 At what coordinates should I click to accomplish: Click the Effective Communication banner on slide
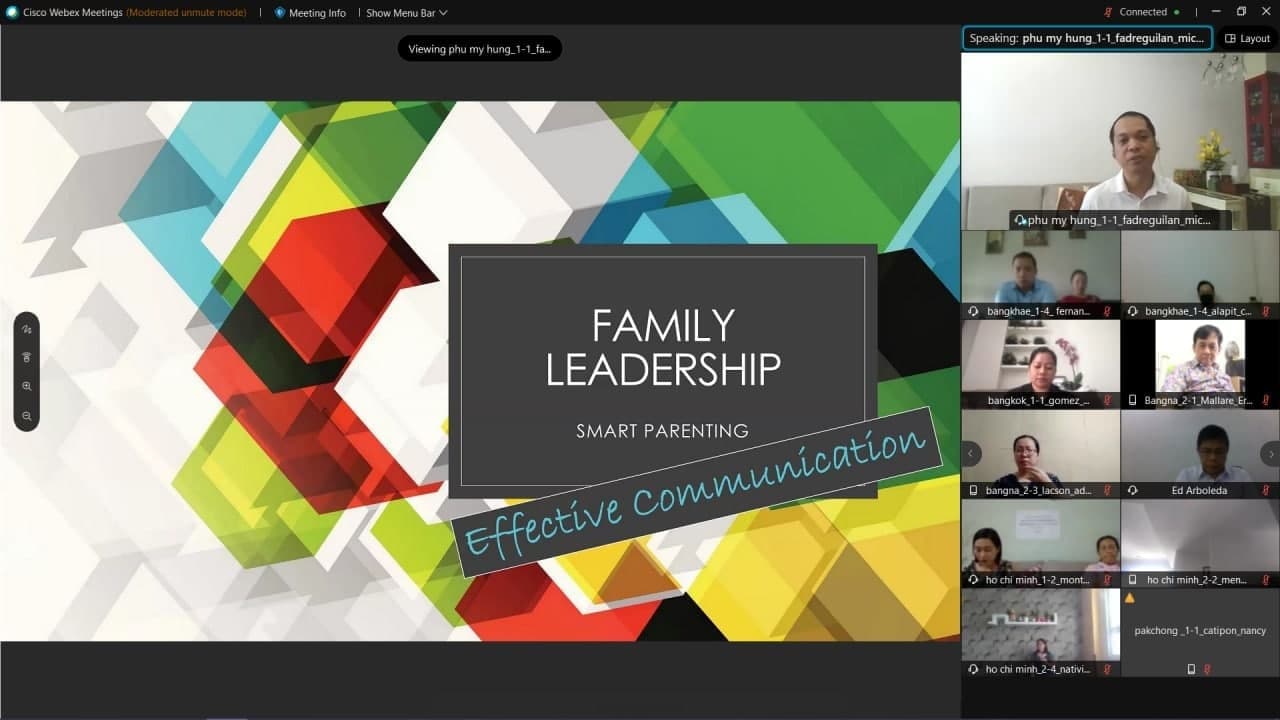click(x=697, y=491)
